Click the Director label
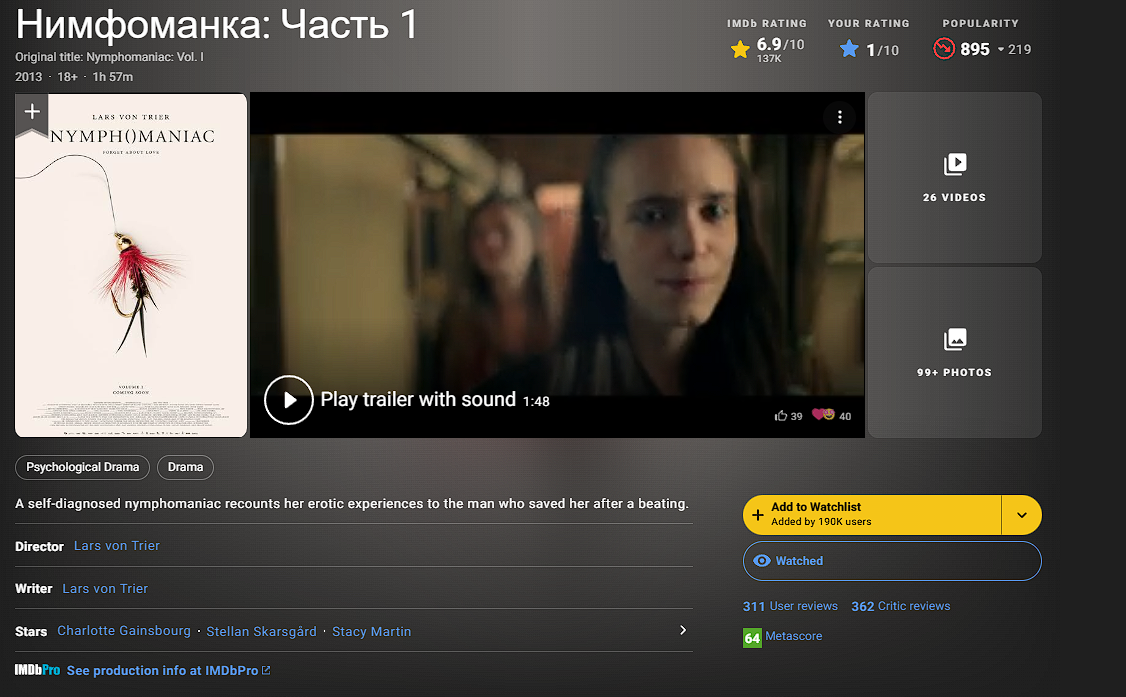 click(39, 546)
